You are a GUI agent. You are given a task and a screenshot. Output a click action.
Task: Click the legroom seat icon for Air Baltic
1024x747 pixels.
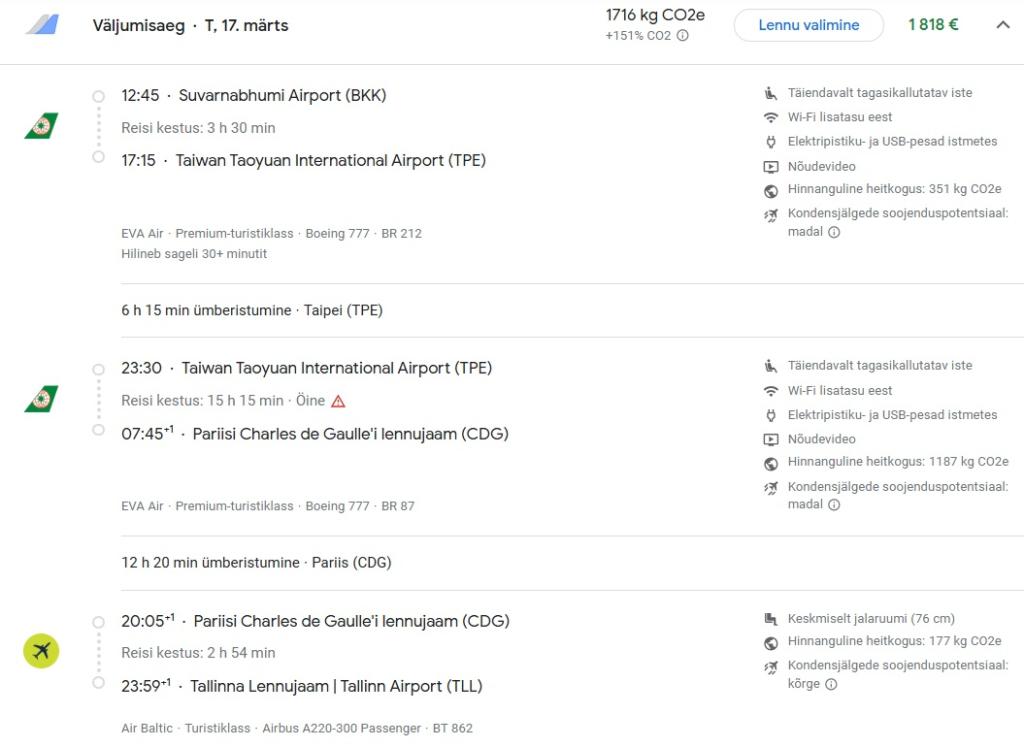770,619
